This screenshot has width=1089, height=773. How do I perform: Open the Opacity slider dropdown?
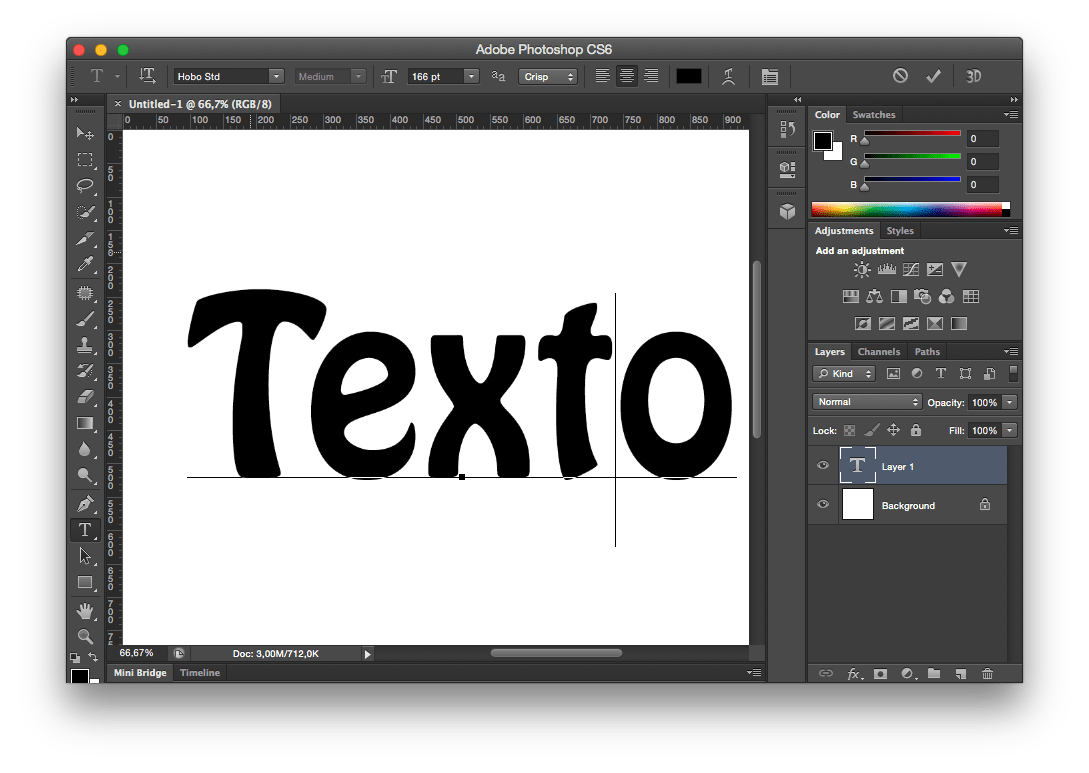1010,402
